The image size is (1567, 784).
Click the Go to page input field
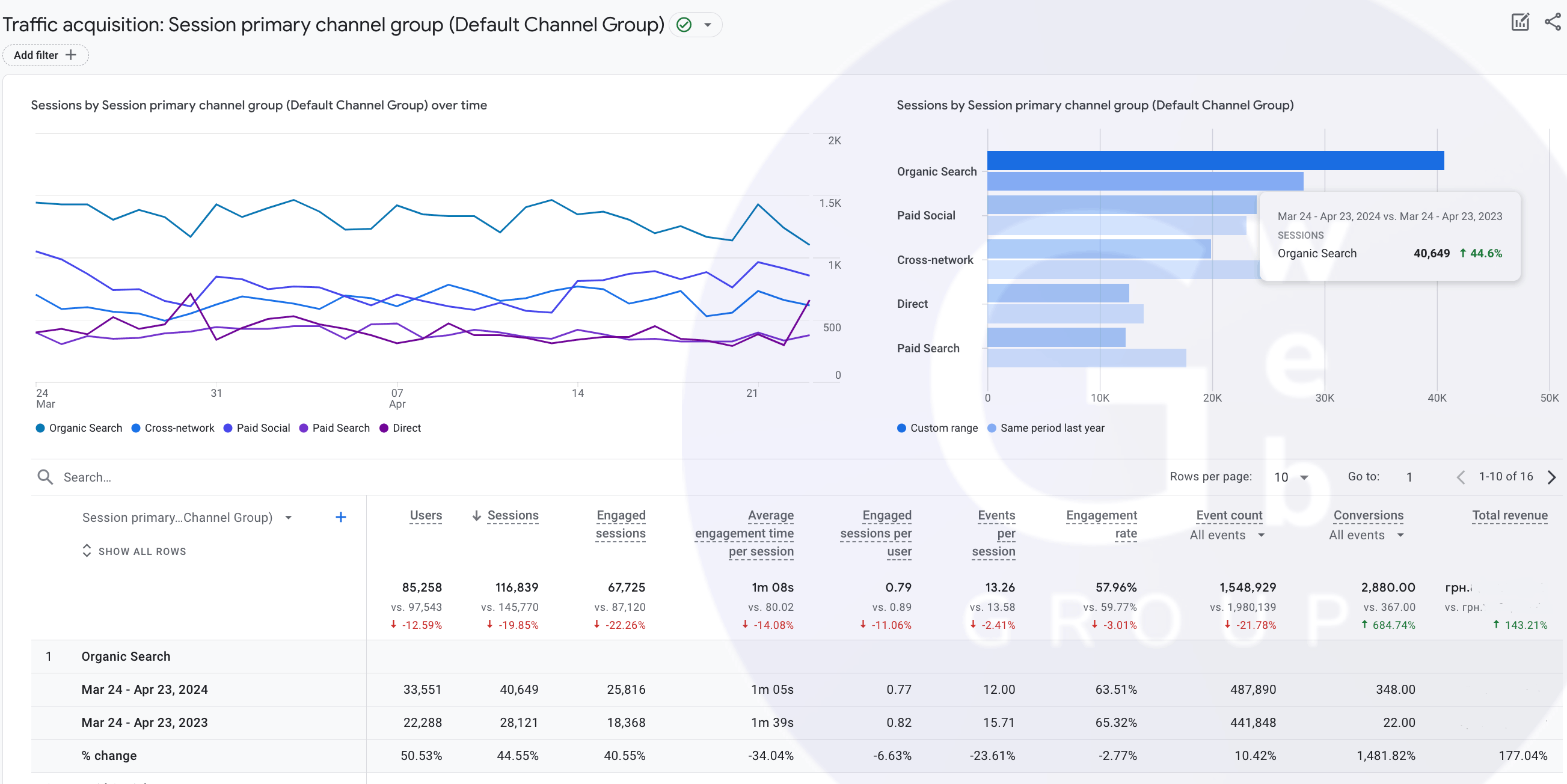point(1409,477)
